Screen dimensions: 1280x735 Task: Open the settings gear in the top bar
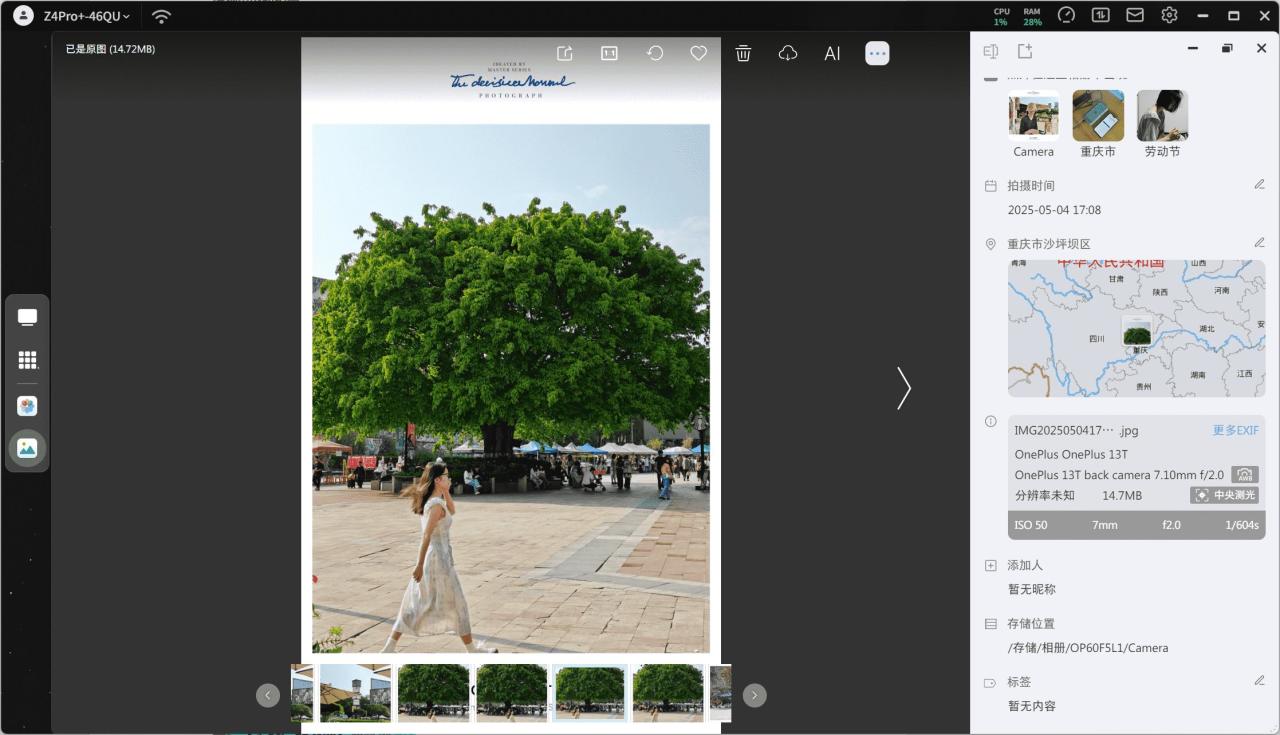(1169, 16)
